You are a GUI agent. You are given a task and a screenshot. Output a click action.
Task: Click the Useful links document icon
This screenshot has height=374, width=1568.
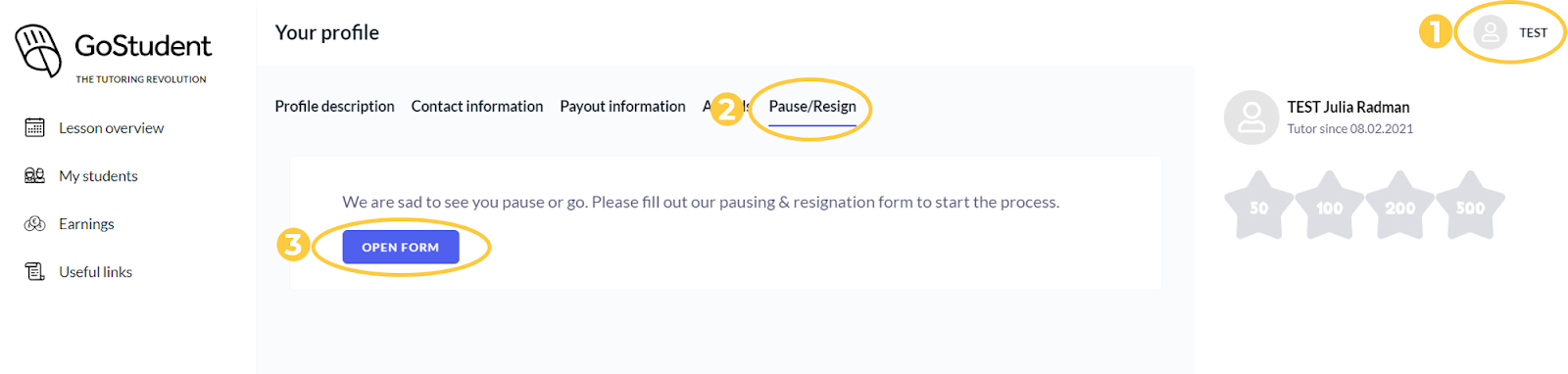point(34,271)
